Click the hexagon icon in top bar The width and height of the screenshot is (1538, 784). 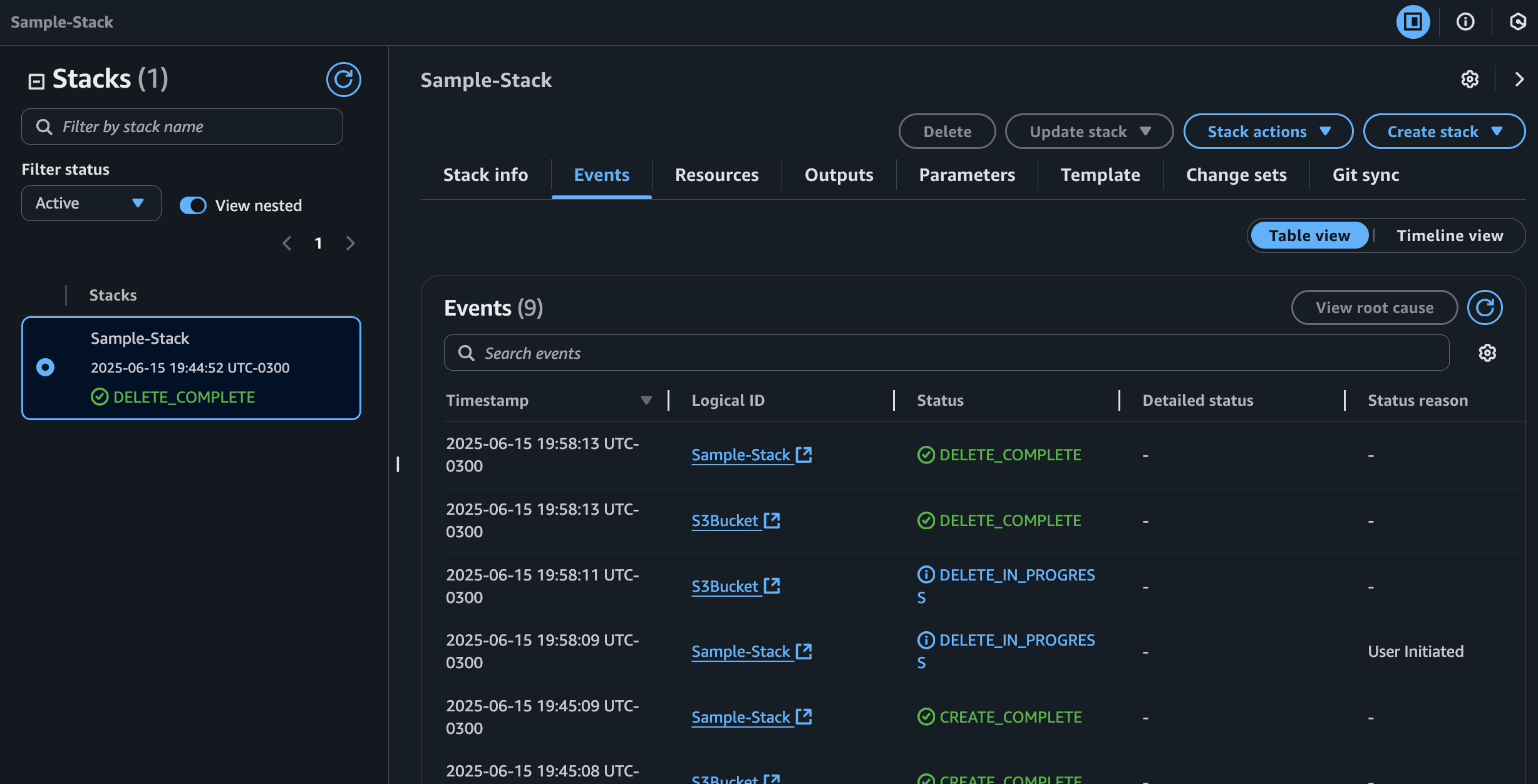pyautogui.click(x=1517, y=22)
